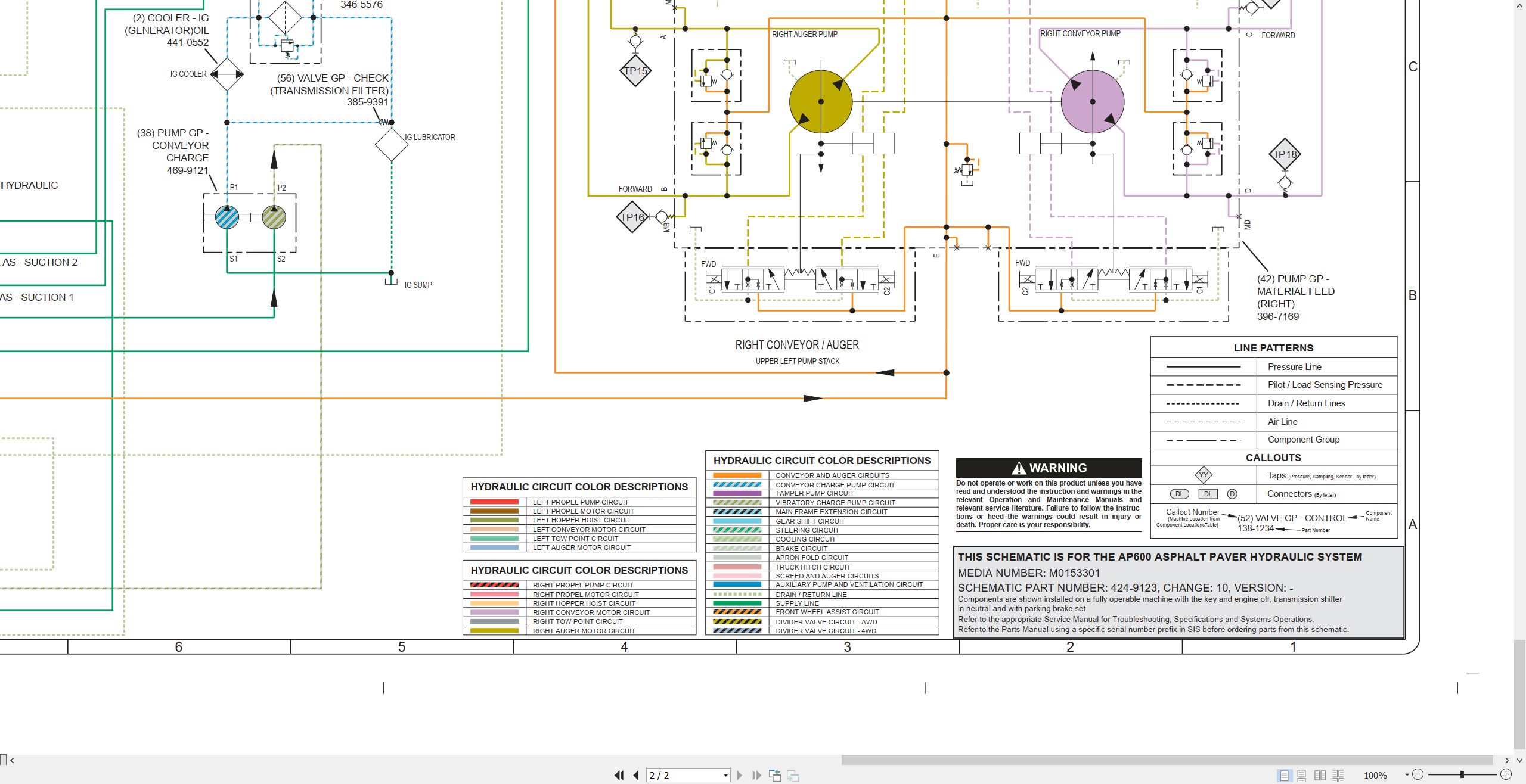Click the LINE PATTERNS heading

[1273, 348]
